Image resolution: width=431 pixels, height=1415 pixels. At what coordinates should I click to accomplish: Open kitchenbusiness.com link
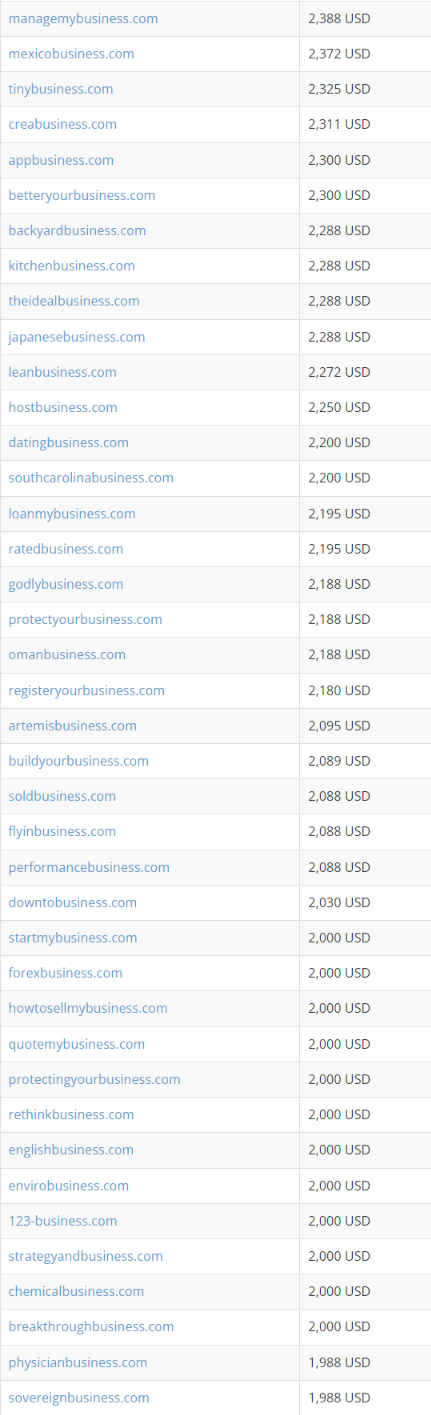[72, 265]
